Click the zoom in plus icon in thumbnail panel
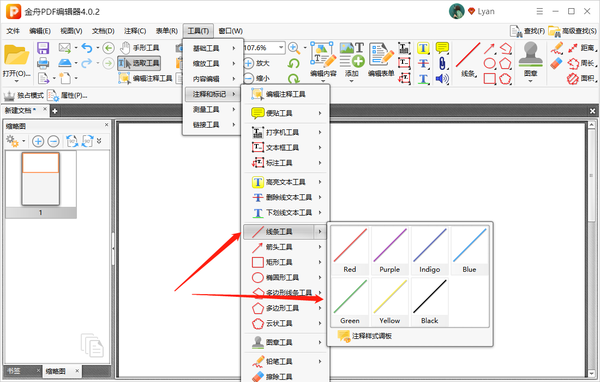This screenshot has height=382, width=600. coord(38,141)
